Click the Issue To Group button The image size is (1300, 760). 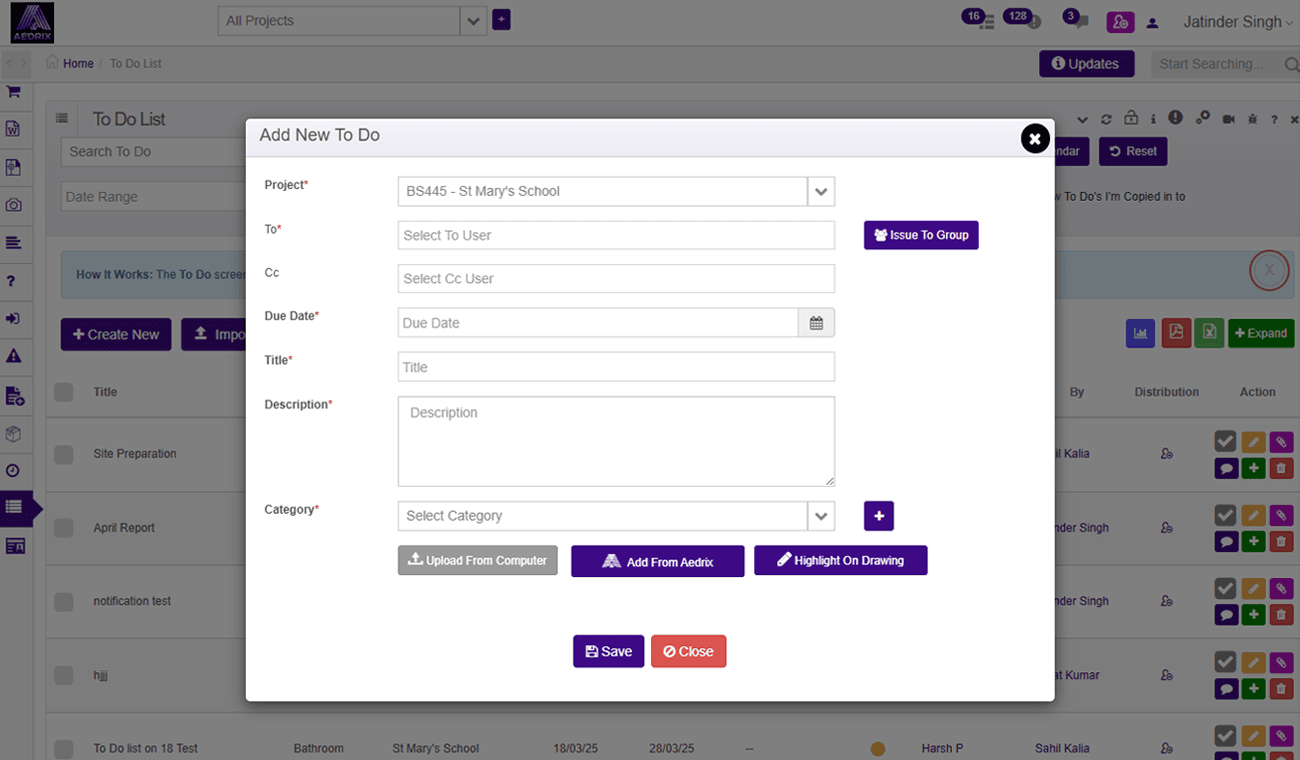tap(921, 235)
